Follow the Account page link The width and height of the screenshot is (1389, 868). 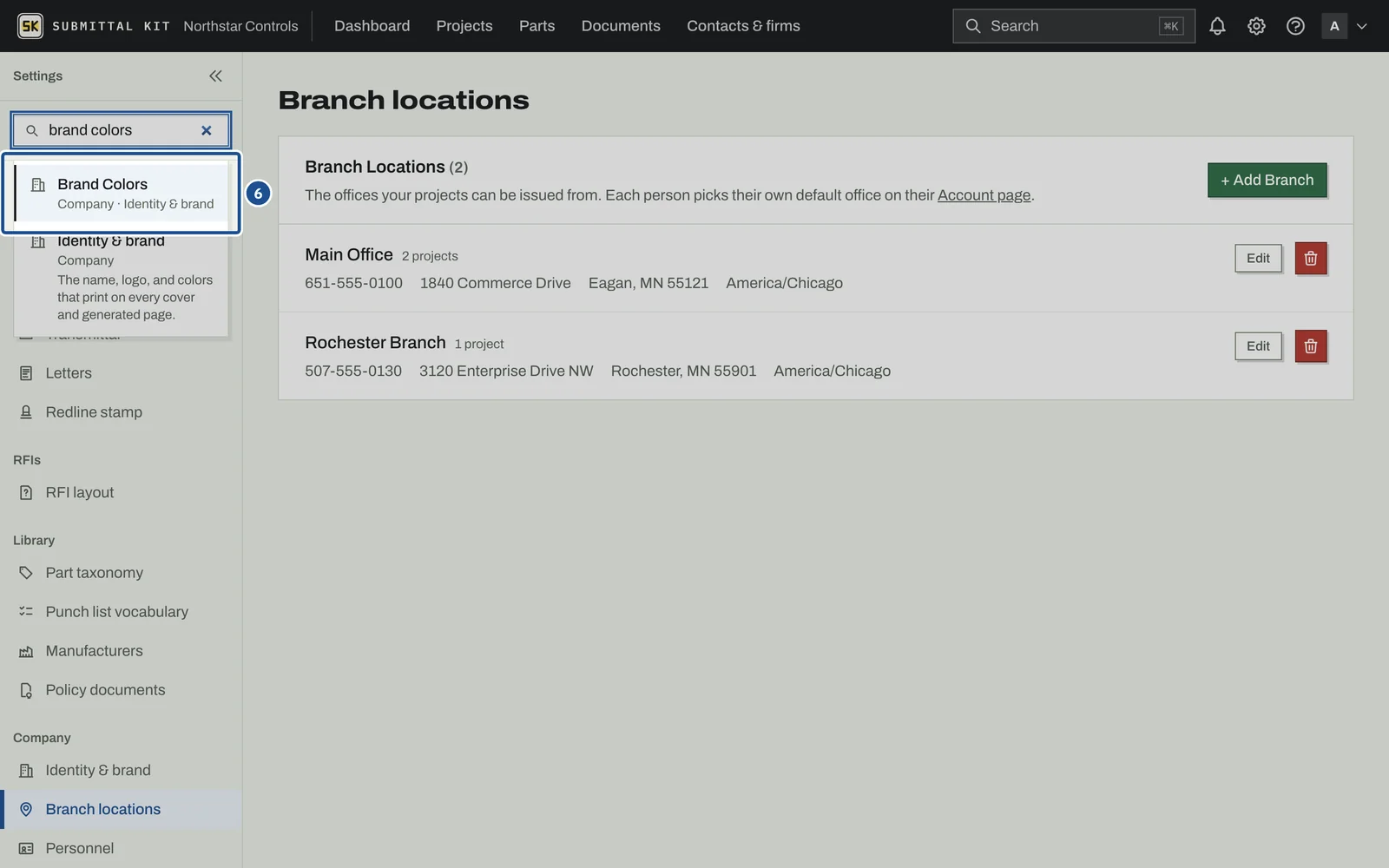pos(984,195)
